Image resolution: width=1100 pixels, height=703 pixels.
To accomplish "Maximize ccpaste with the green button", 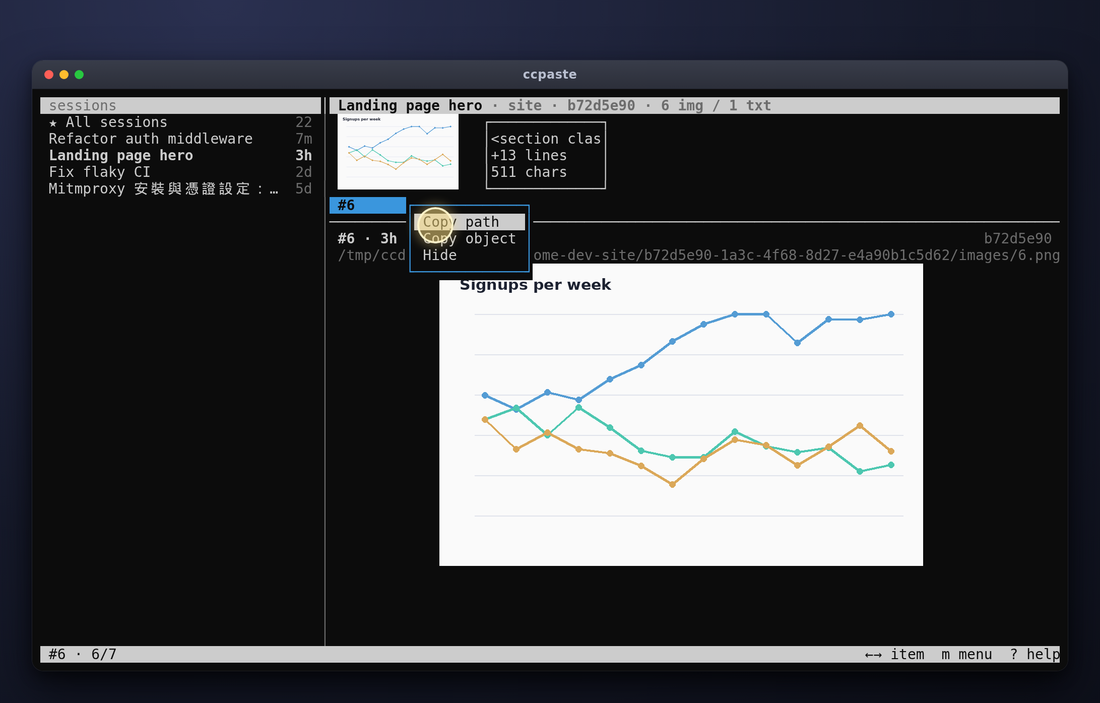I will [79, 74].
